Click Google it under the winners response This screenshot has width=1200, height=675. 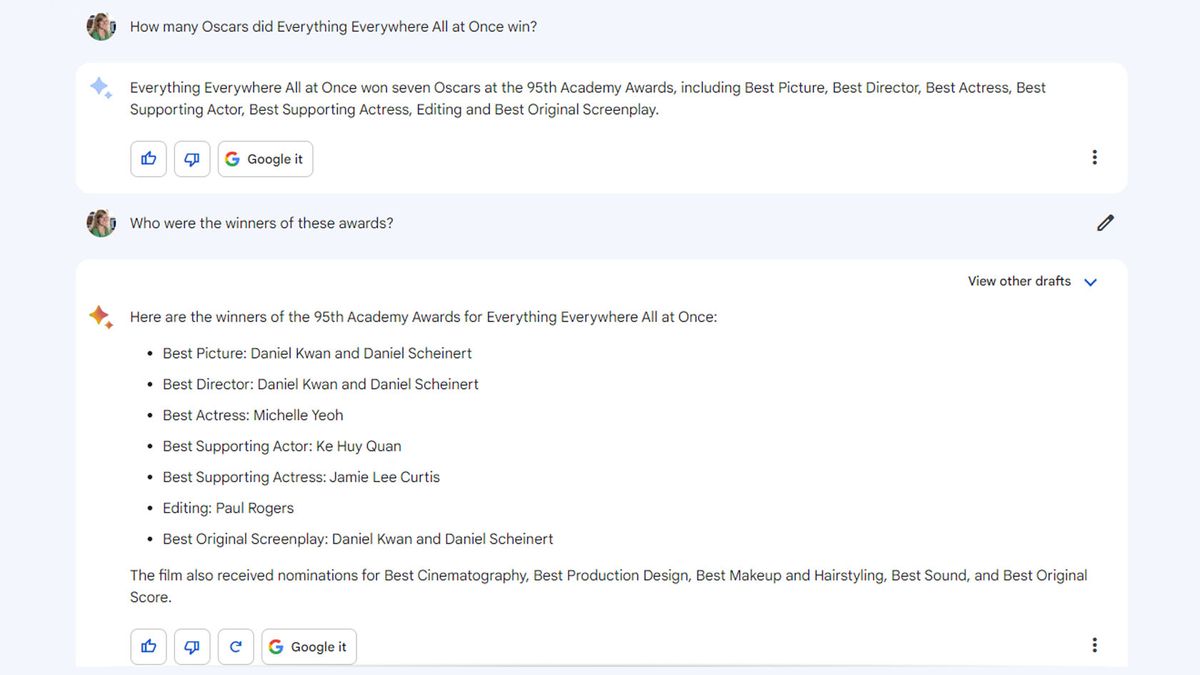point(309,646)
